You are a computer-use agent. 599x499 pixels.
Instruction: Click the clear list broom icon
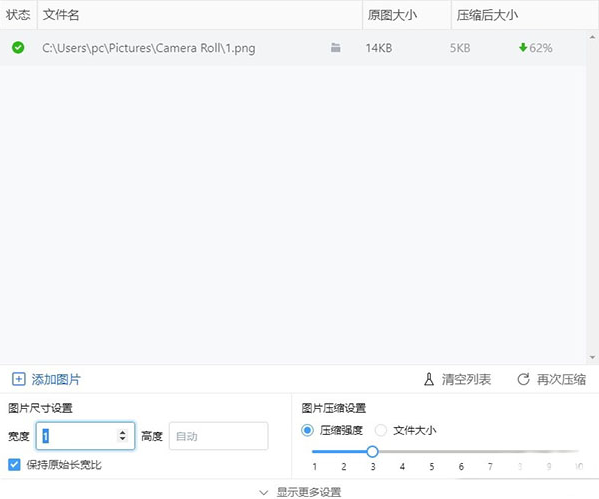point(429,379)
